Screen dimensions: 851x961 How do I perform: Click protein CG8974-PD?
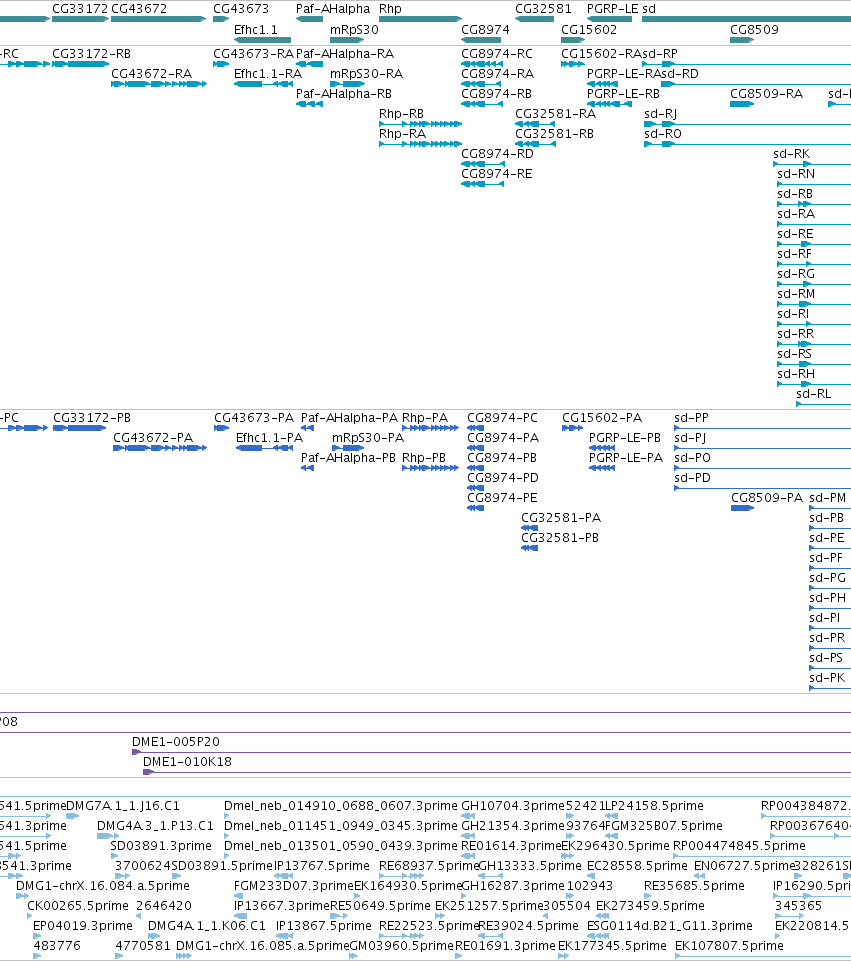coord(503,478)
